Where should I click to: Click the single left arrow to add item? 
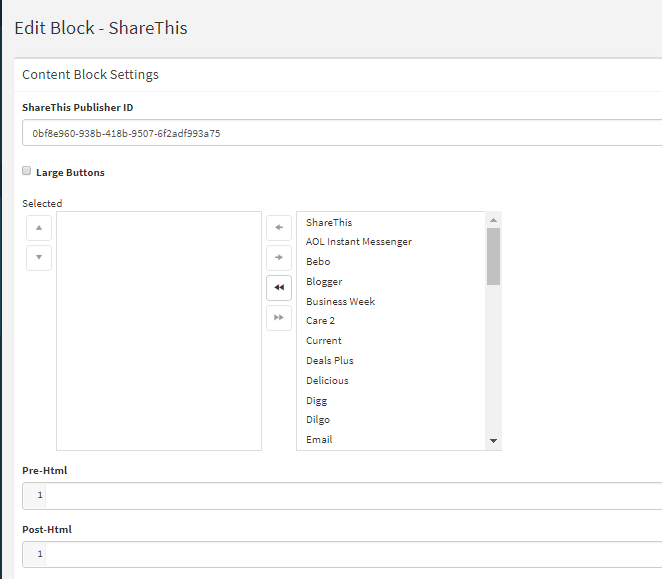[279, 228]
